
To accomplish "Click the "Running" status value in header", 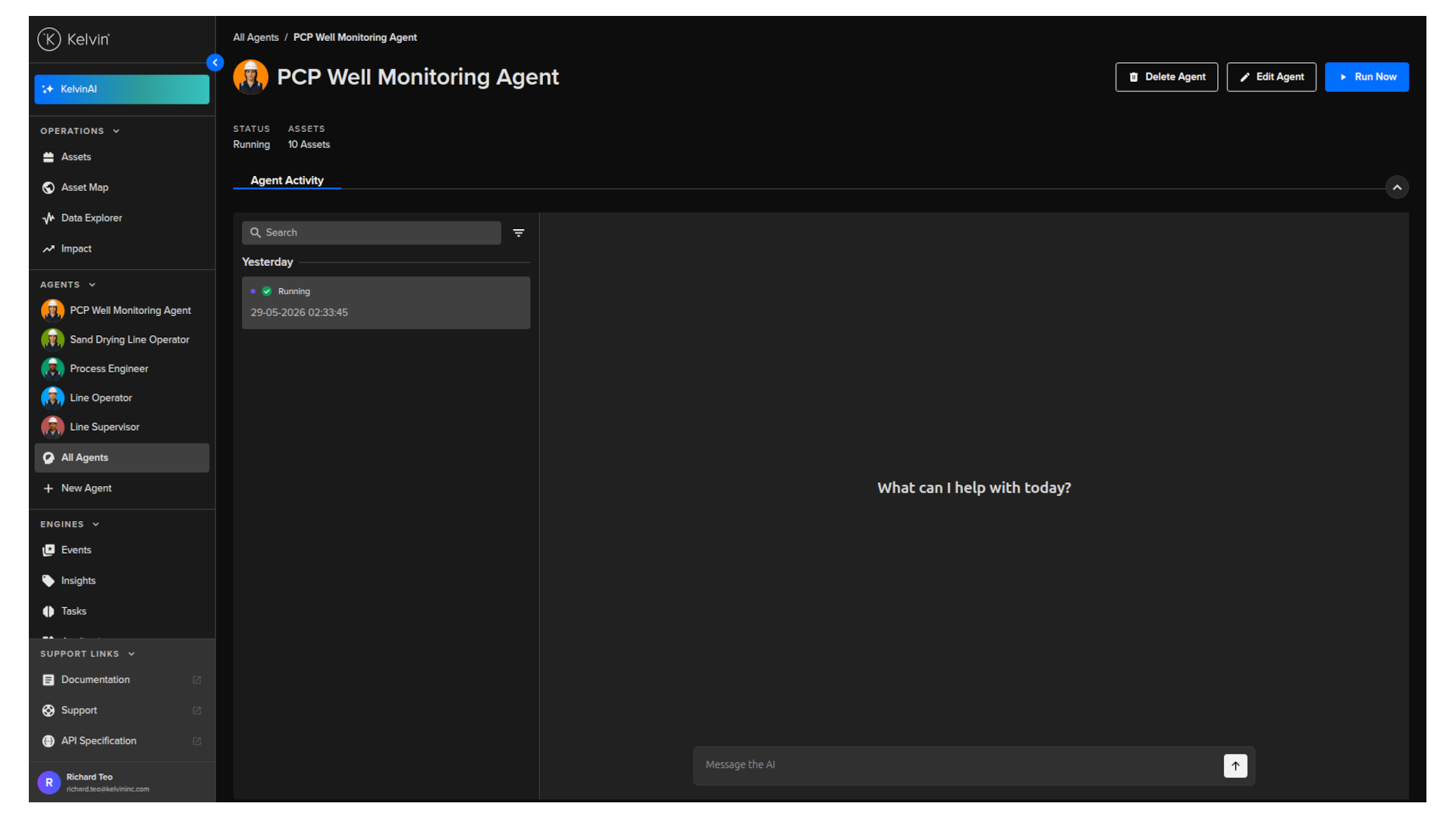I will pyautogui.click(x=251, y=145).
